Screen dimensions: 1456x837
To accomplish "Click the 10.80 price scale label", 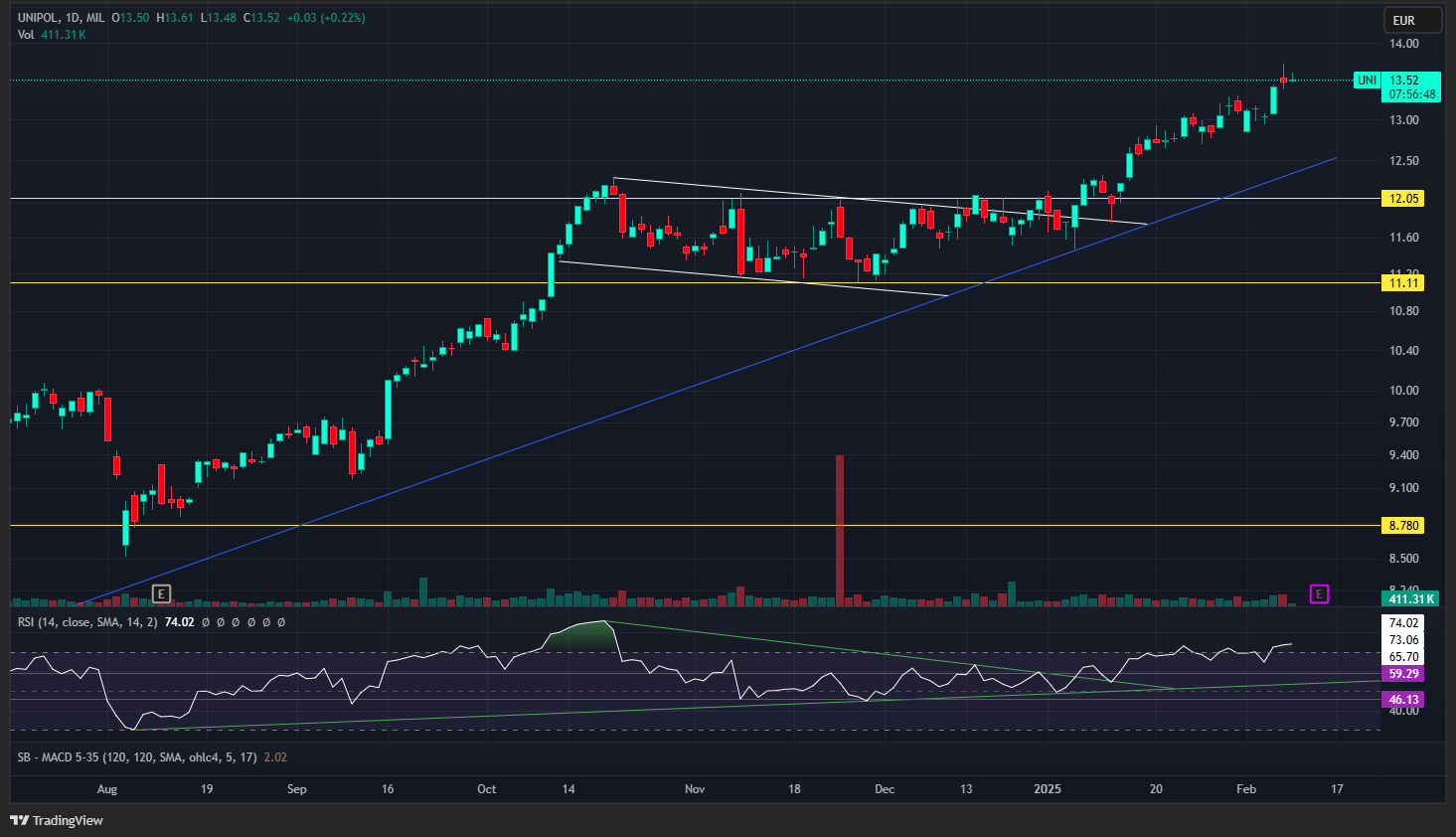I will click(x=1403, y=311).
